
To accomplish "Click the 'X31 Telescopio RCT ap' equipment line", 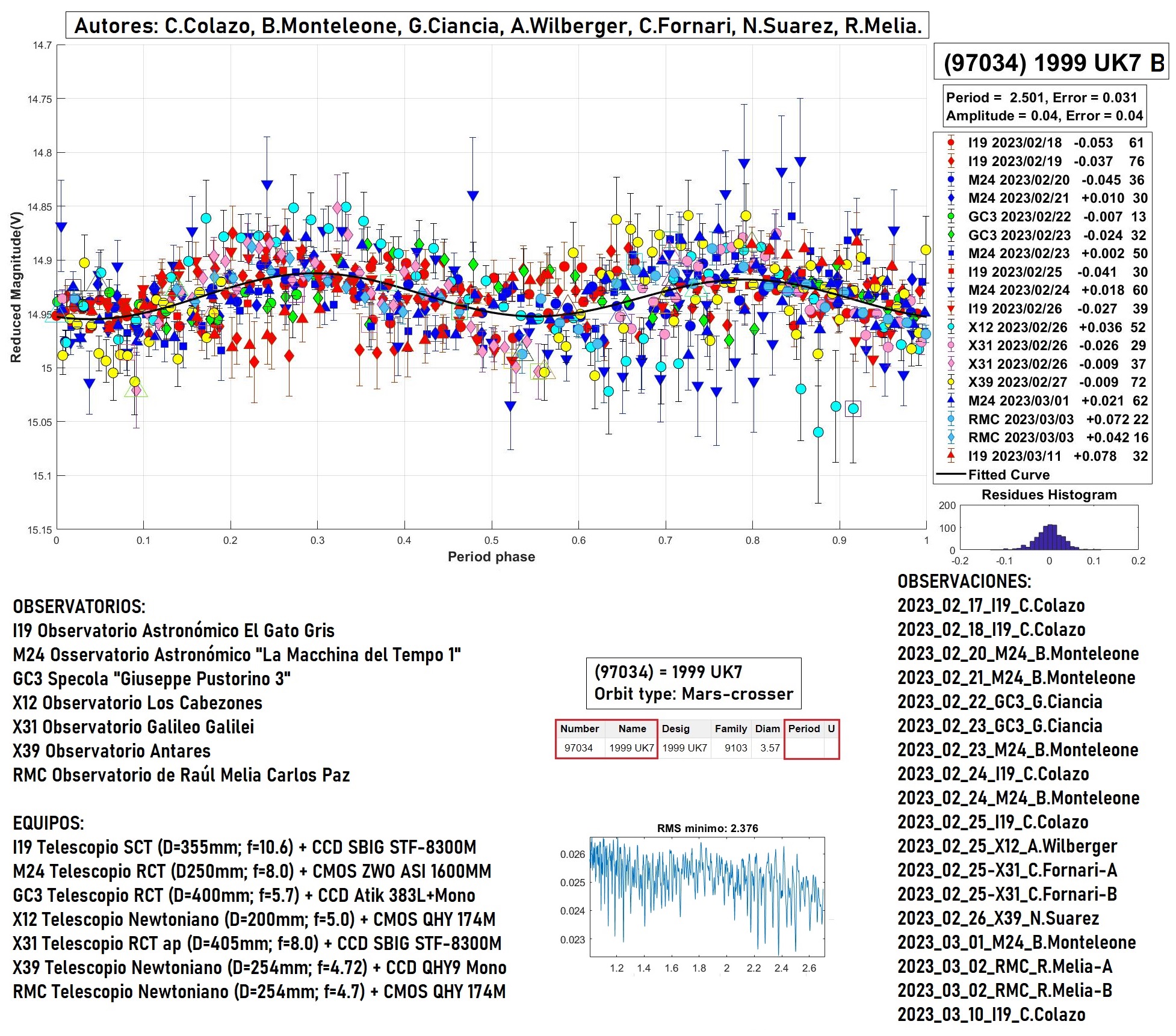I will [x=257, y=943].
